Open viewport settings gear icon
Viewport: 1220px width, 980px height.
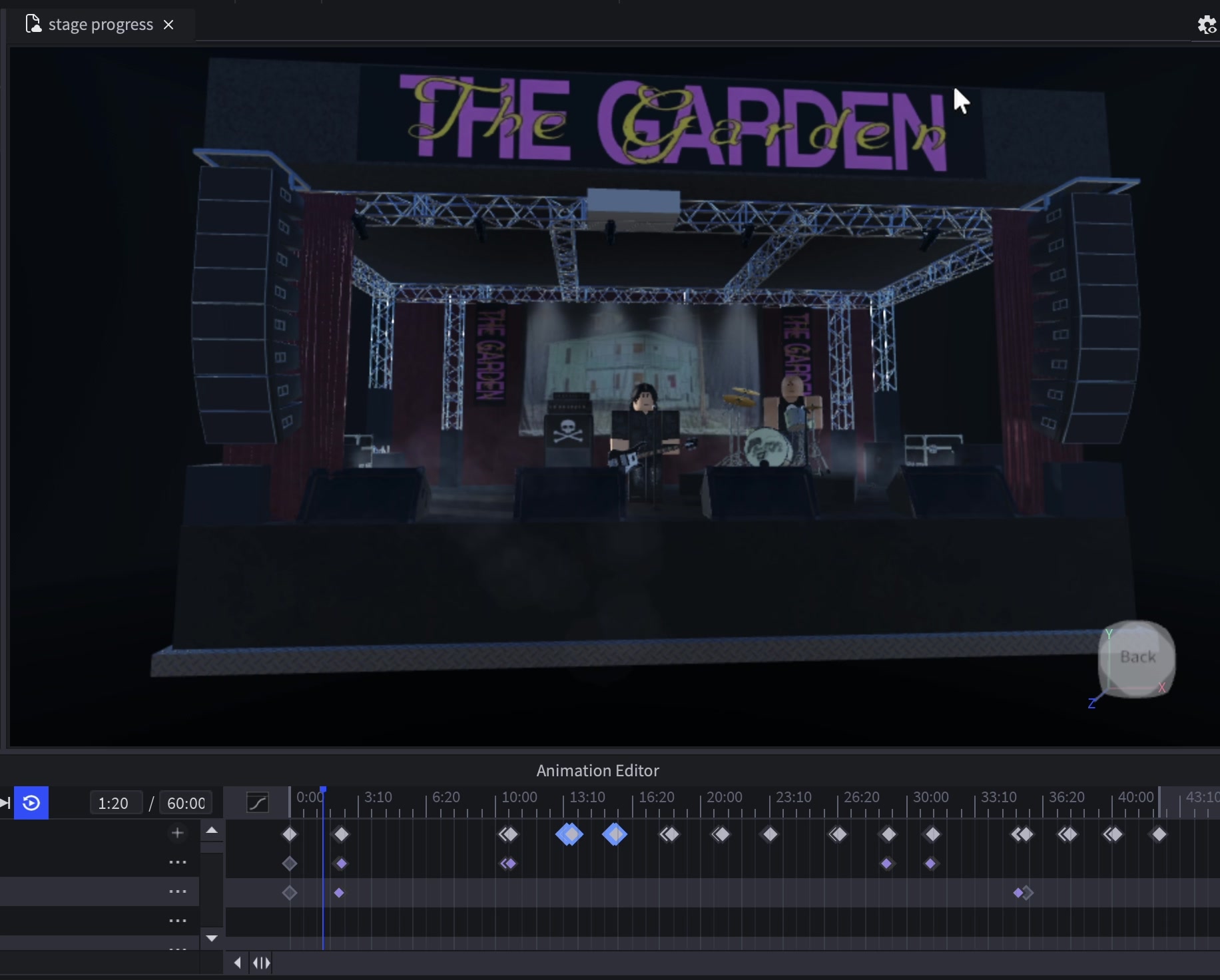tap(1207, 25)
